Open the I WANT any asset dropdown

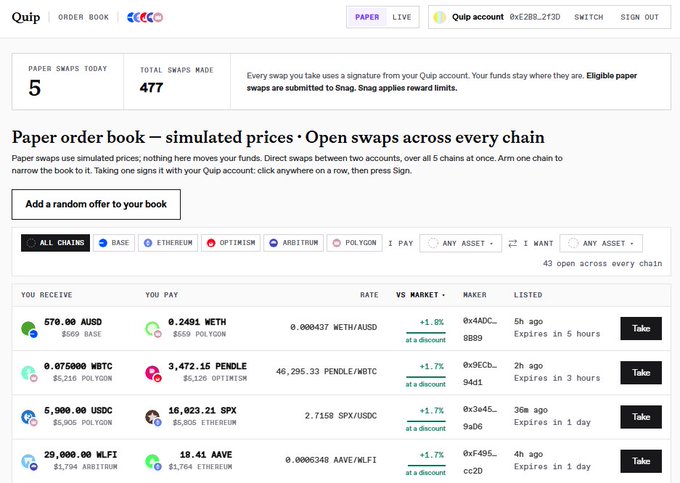(x=601, y=243)
